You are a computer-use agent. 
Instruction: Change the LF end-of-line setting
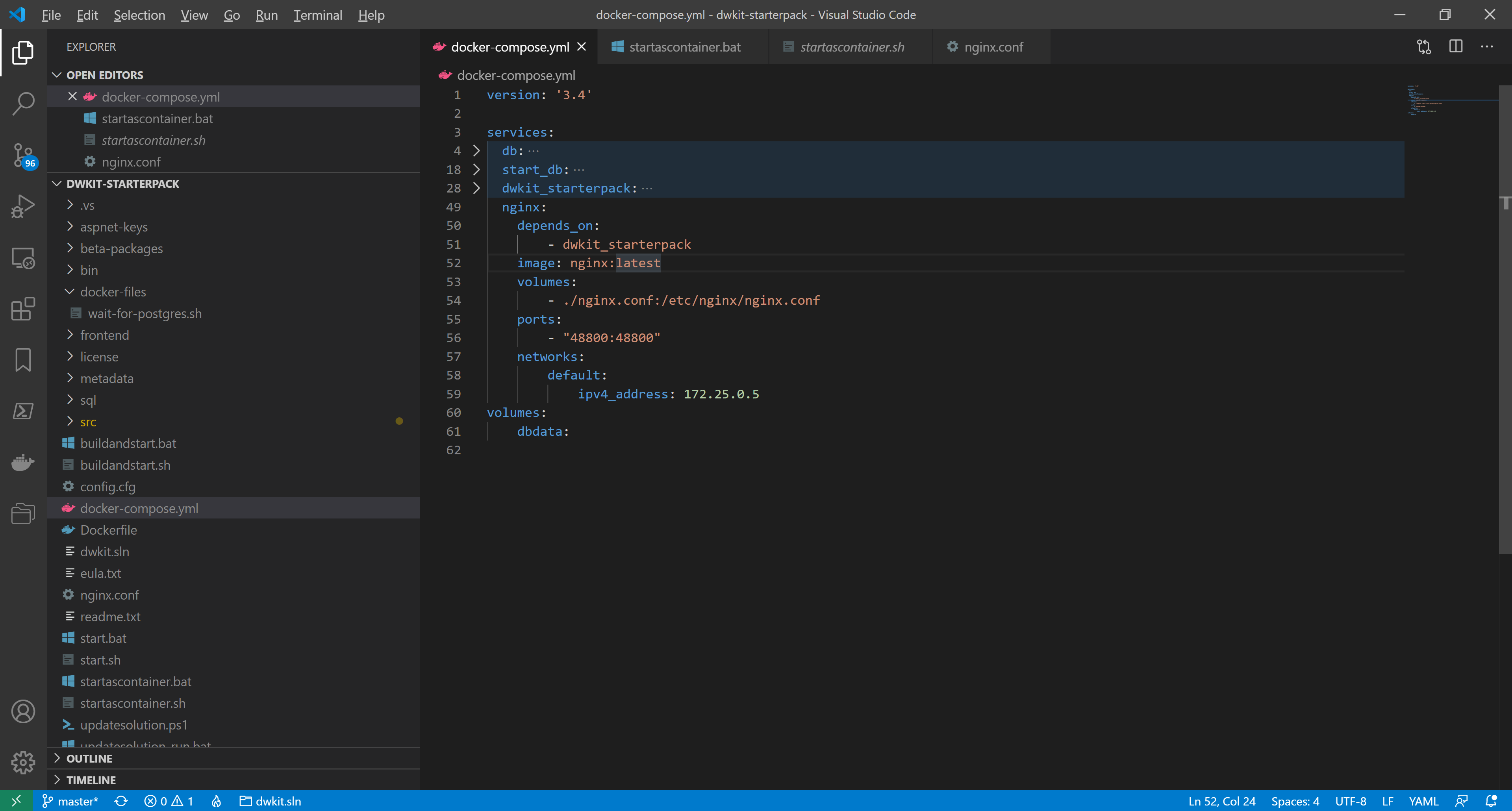1388,800
